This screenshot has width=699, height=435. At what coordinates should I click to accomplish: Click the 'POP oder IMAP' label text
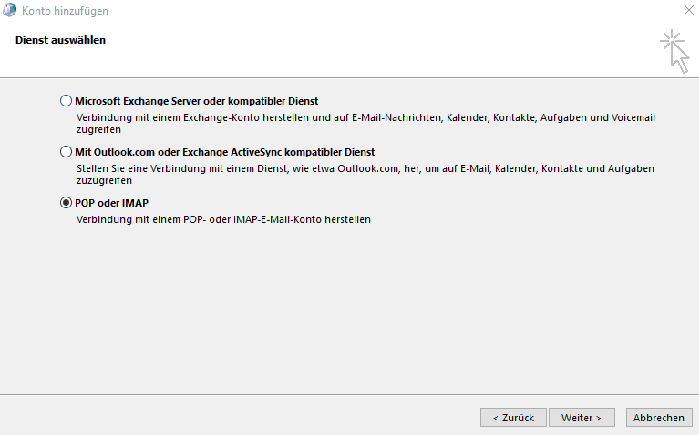coord(111,203)
